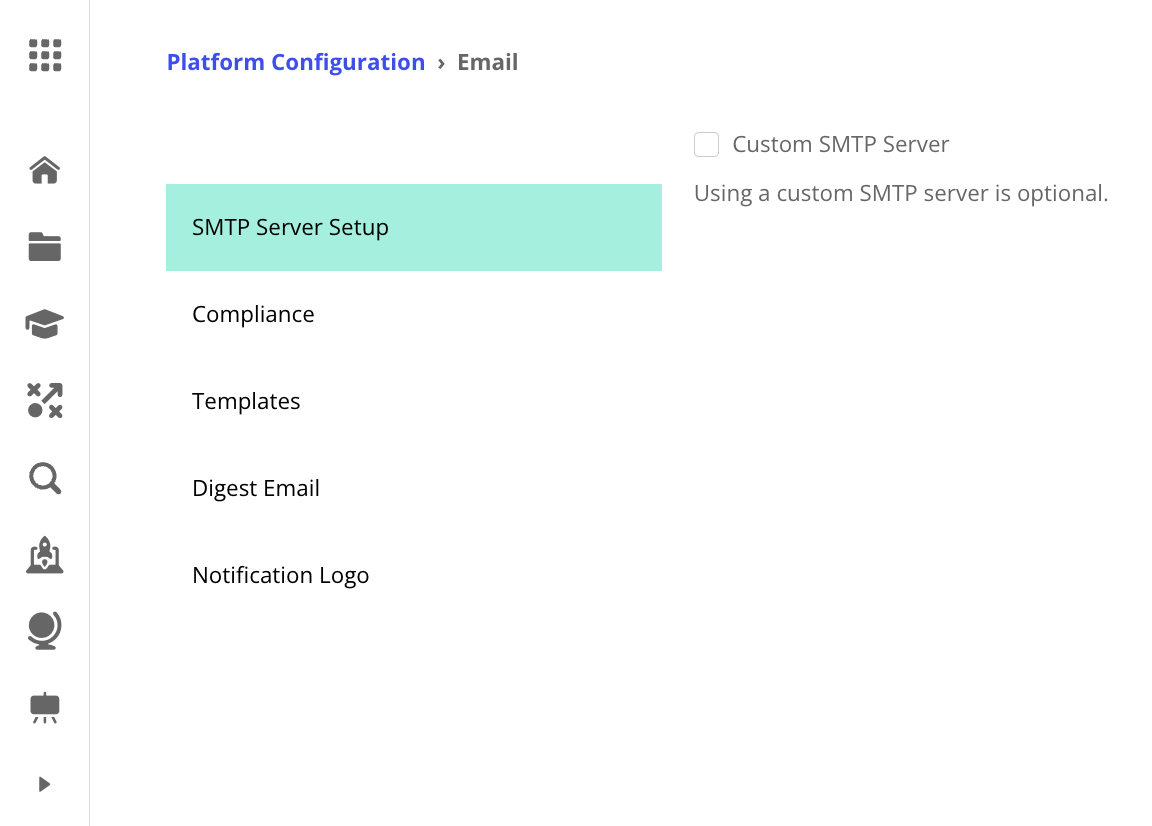Switch to the Templates section
This screenshot has width=1152, height=826.
(x=246, y=401)
